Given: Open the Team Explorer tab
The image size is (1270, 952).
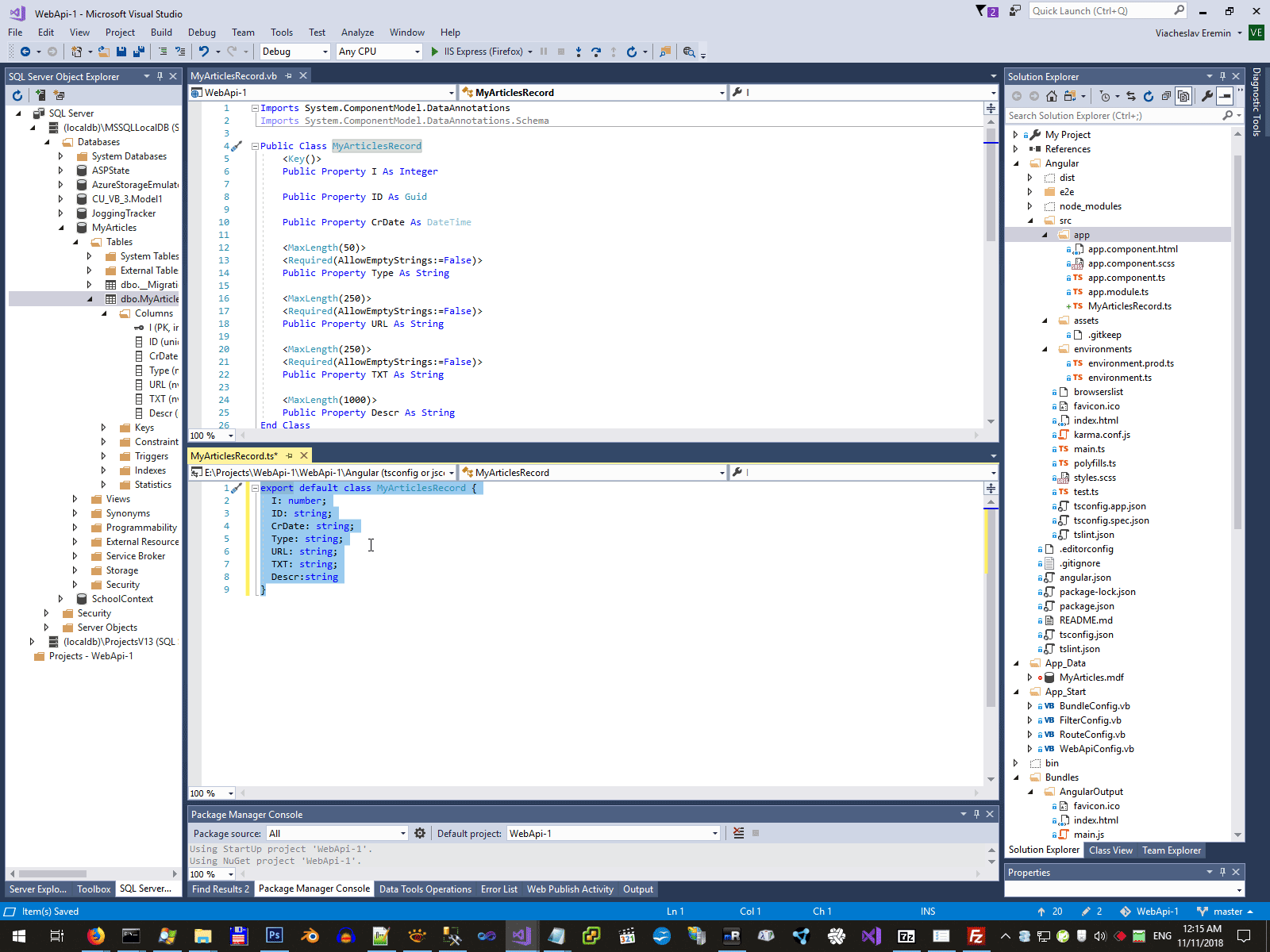Looking at the screenshot, I should pyautogui.click(x=1172, y=850).
